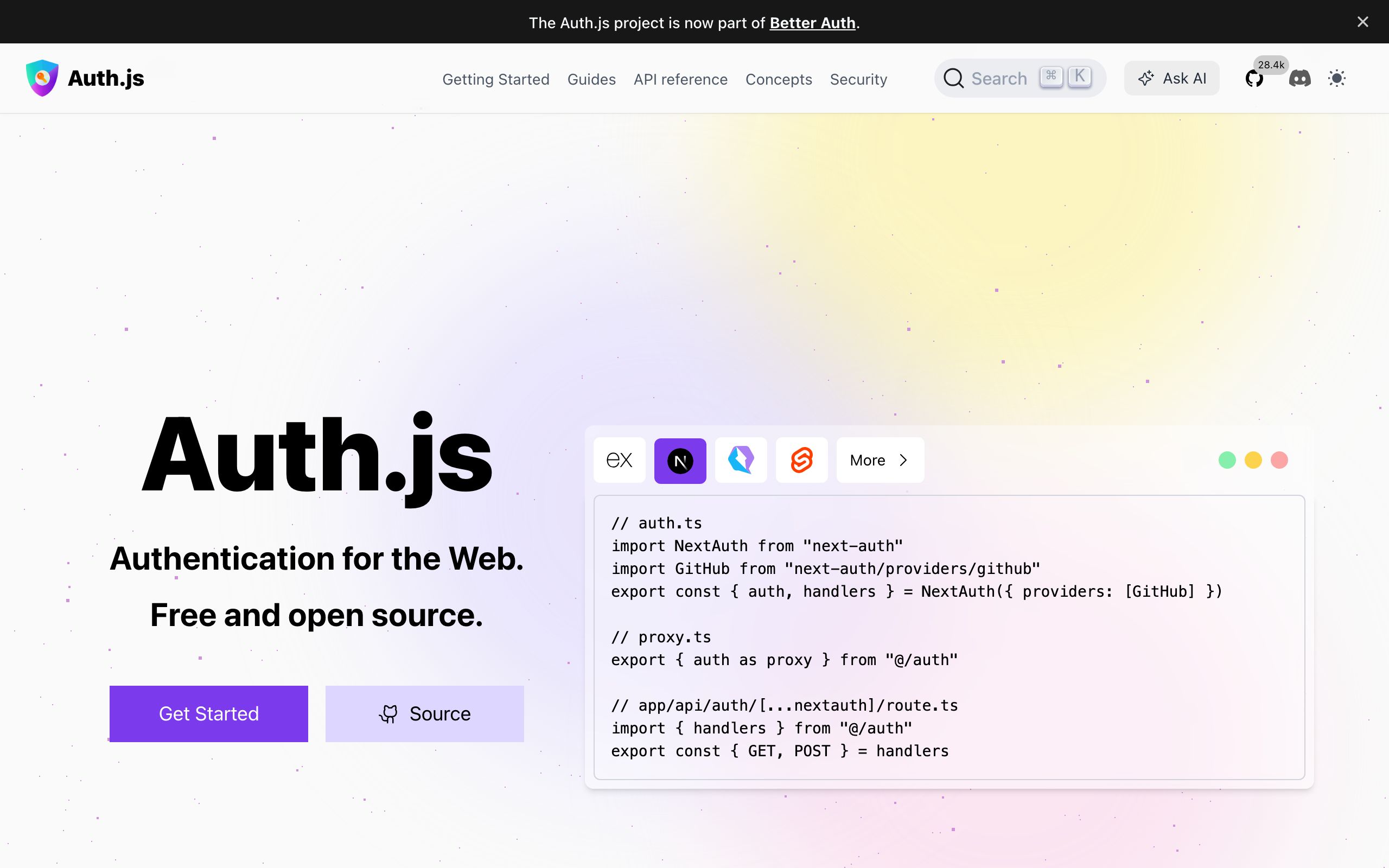The image size is (1389, 868).
Task: Click the 'import NextAuth from "next-auth"' line
Action: pyautogui.click(x=757, y=546)
